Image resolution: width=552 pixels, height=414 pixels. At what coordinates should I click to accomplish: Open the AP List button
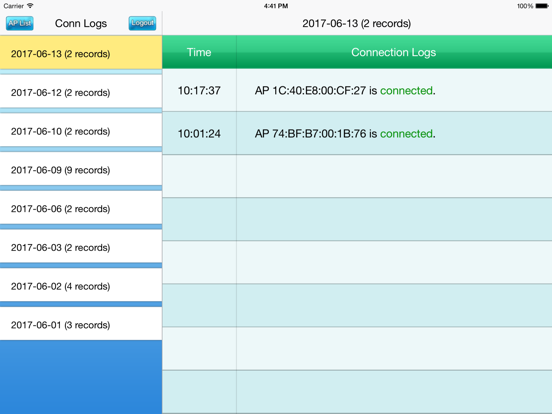pyautogui.click(x=20, y=23)
